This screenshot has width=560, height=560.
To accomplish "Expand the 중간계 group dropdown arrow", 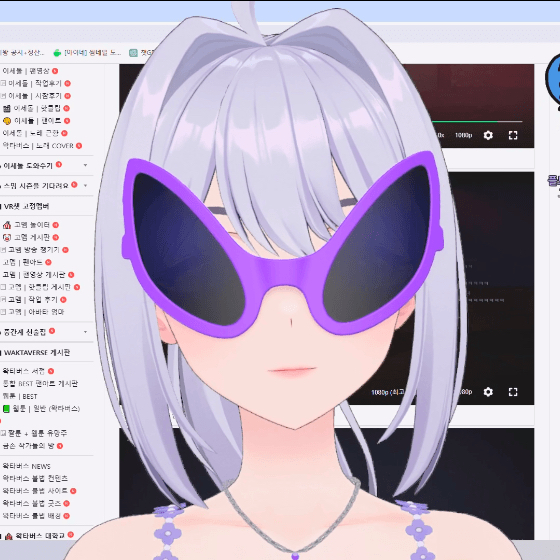I will click(85, 332).
